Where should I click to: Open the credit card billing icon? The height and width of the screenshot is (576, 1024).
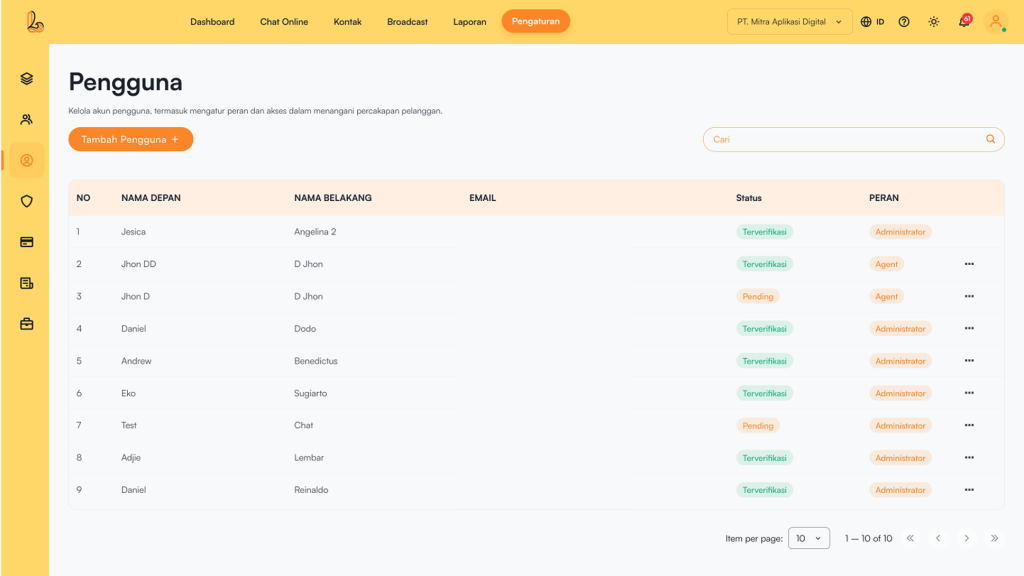coord(27,242)
